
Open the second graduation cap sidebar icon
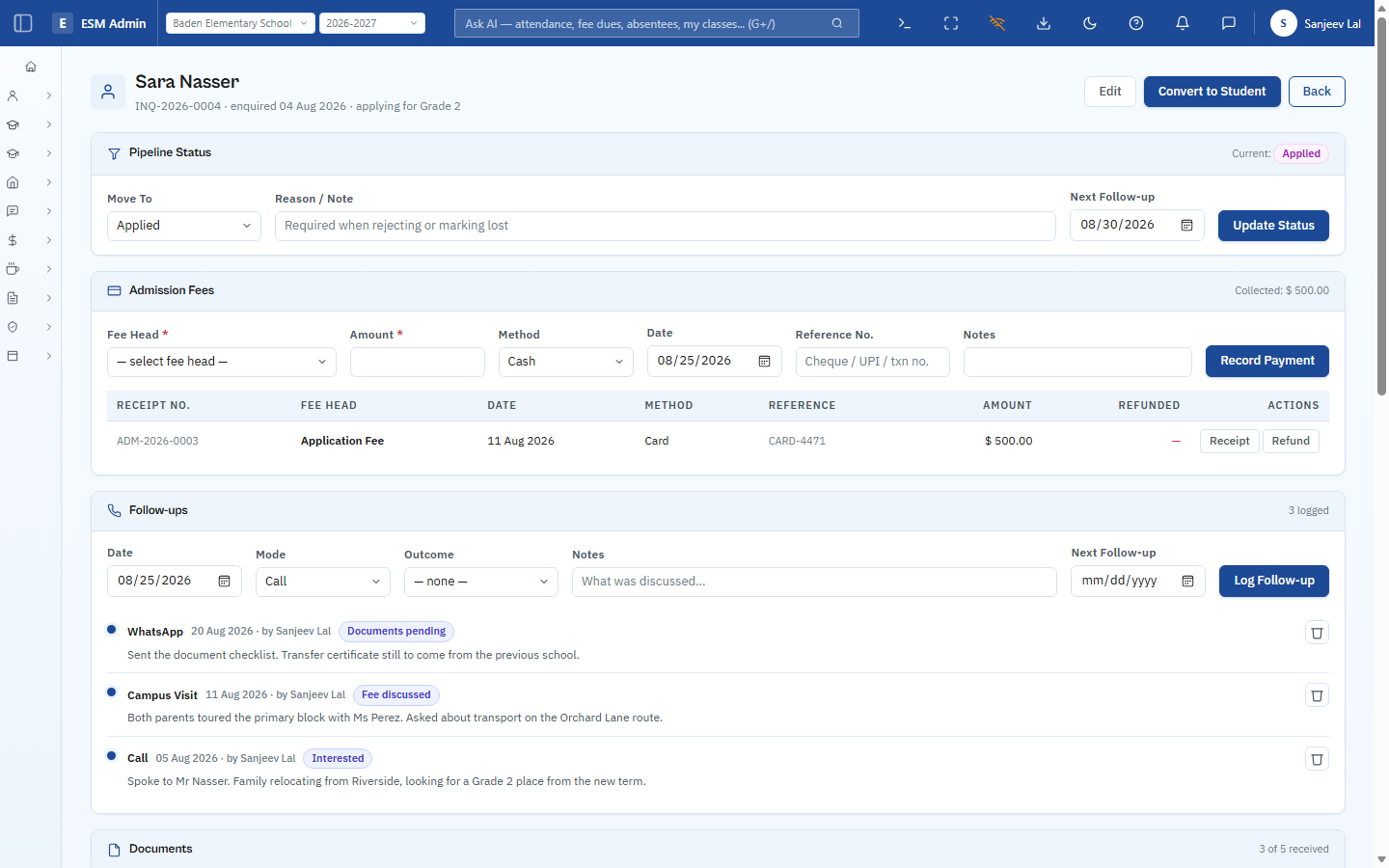(x=13, y=153)
